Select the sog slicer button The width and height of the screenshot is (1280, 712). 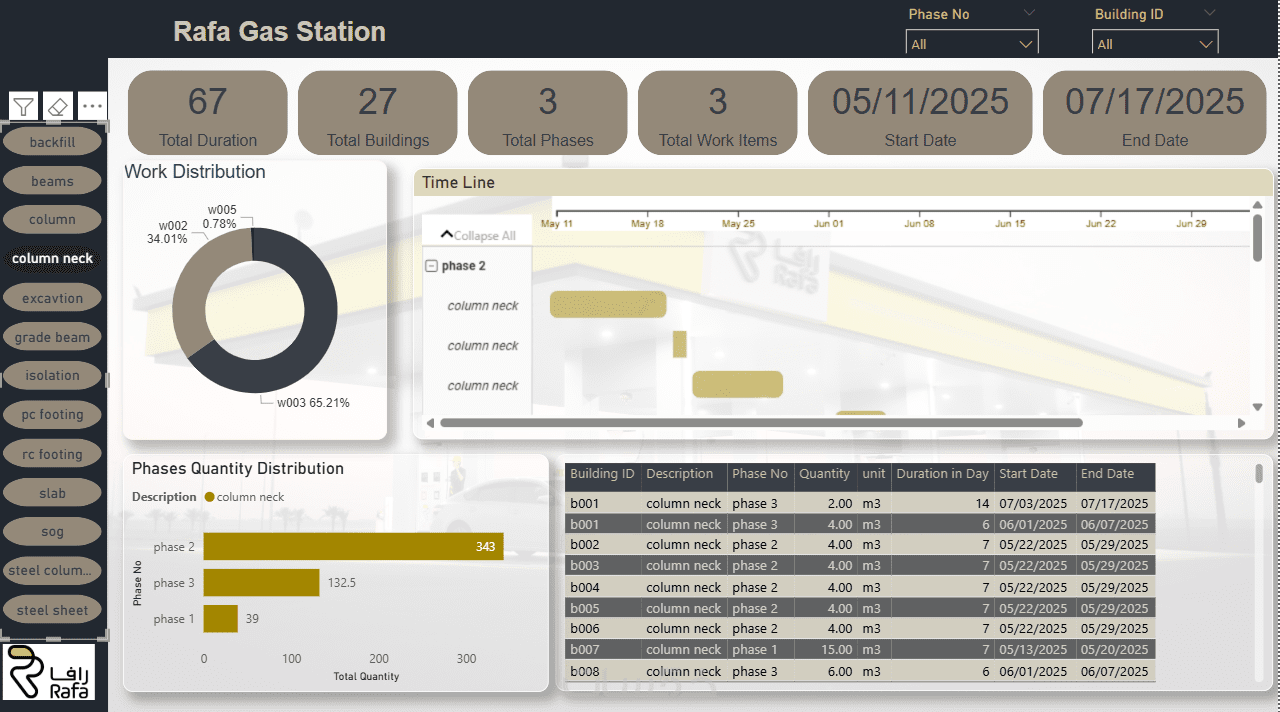53,532
